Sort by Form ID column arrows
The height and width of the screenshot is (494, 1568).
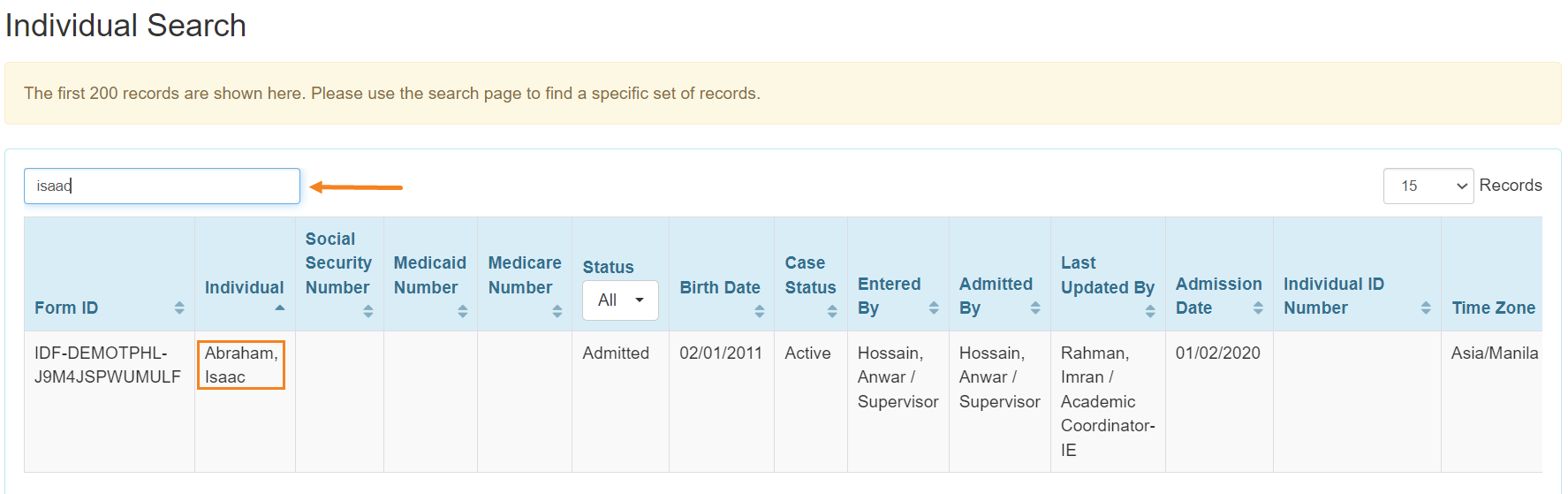pyautogui.click(x=179, y=308)
